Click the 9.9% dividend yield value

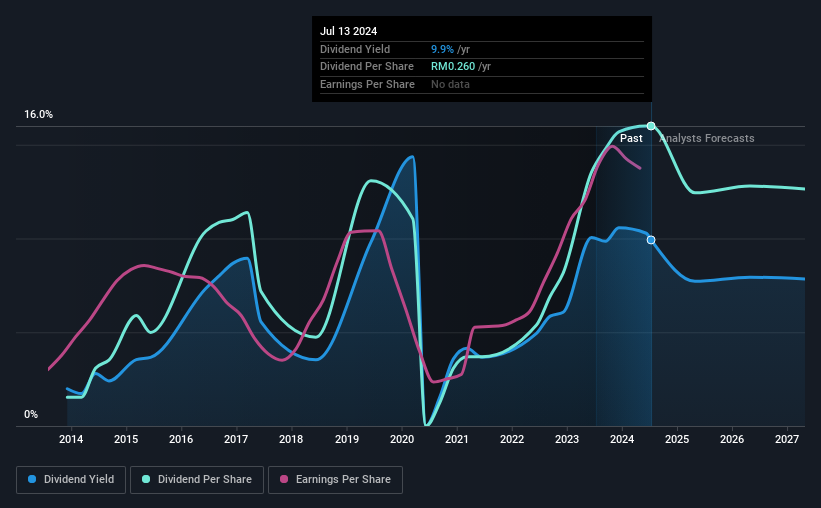click(x=442, y=49)
